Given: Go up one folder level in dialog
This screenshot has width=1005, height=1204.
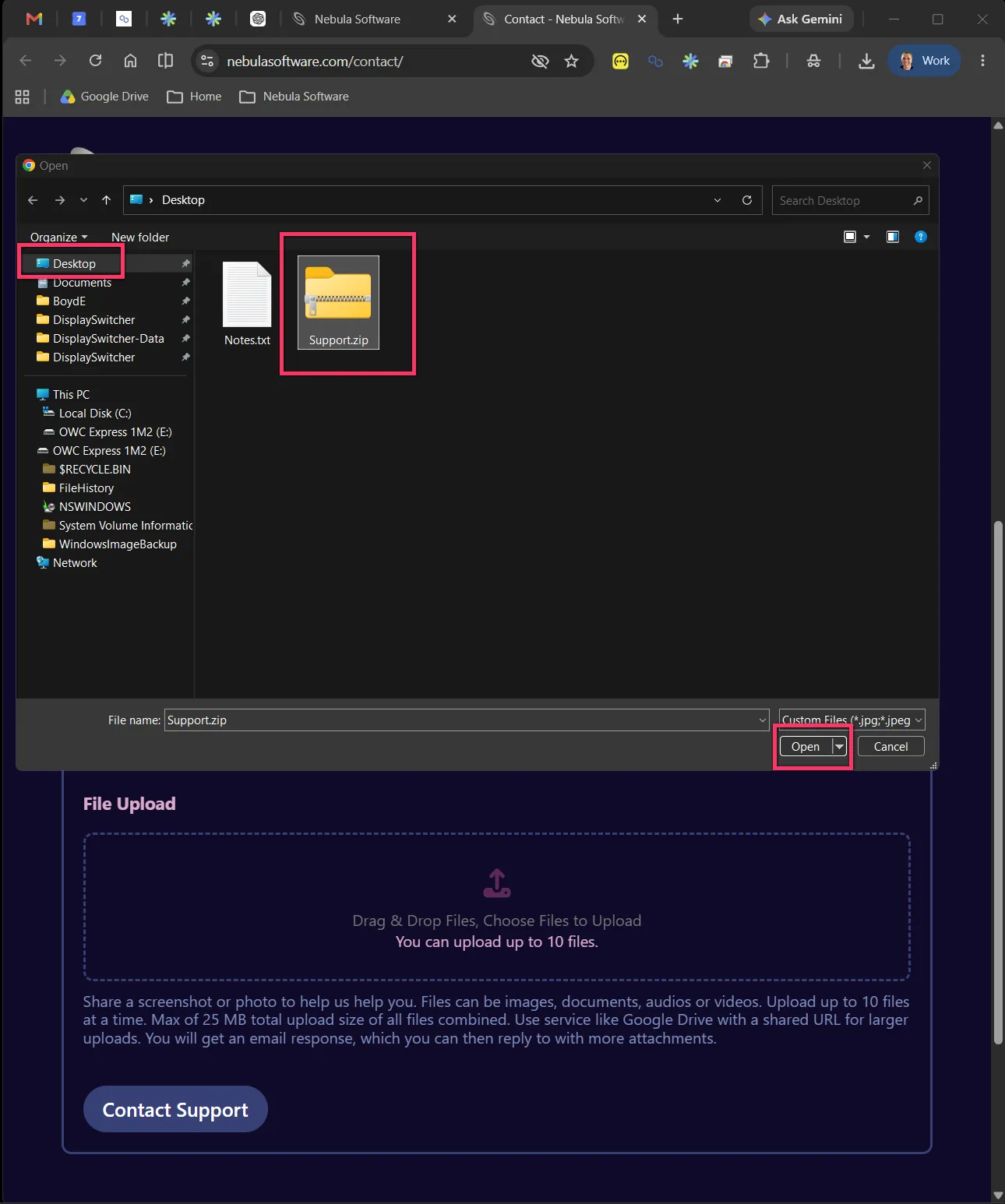Looking at the screenshot, I should [x=106, y=200].
